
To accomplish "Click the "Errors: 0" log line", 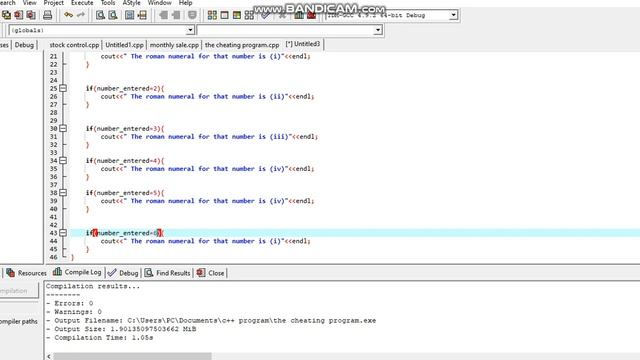I will (x=69, y=303).
